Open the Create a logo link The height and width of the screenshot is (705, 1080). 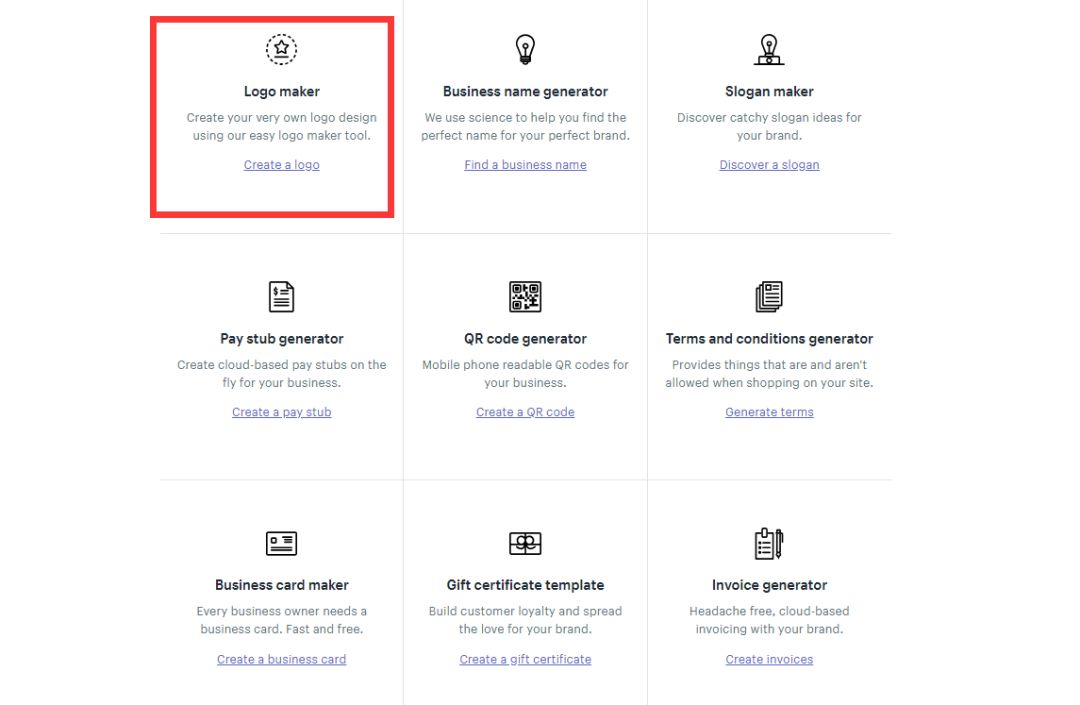[x=281, y=164]
